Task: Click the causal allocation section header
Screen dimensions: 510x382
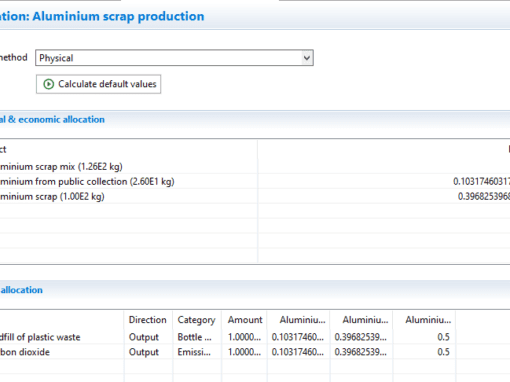Action: click(x=21, y=290)
